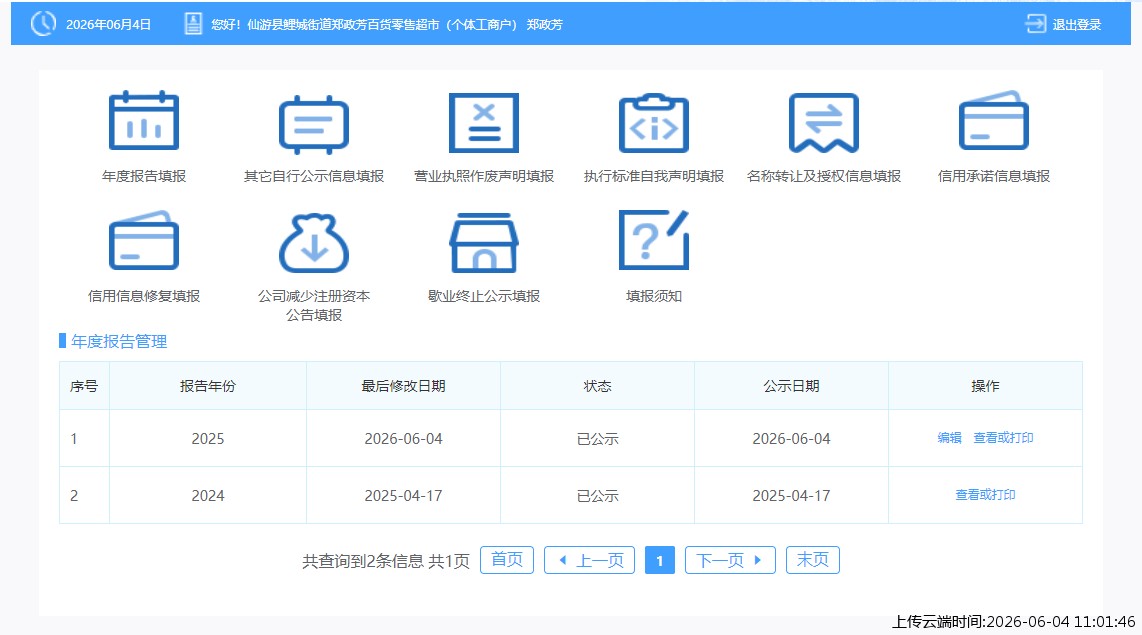Click the 年度报告填报 label
This screenshot has width=1142, height=635.
(143, 176)
